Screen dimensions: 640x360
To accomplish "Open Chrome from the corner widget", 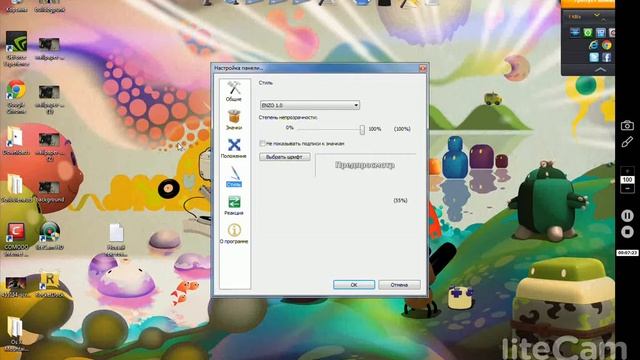I will (607, 45).
